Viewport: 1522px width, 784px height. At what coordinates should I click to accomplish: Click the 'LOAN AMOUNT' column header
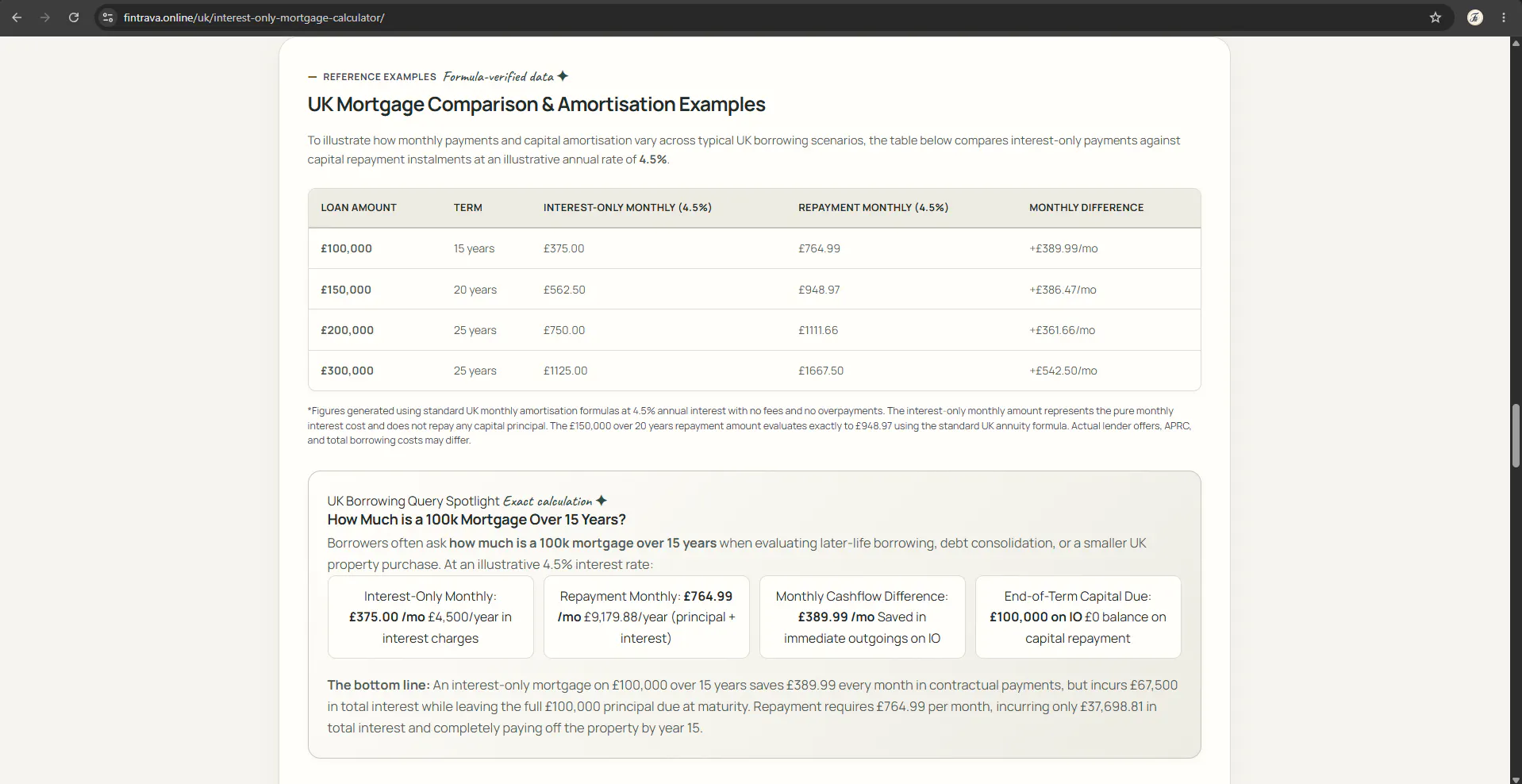pos(359,208)
